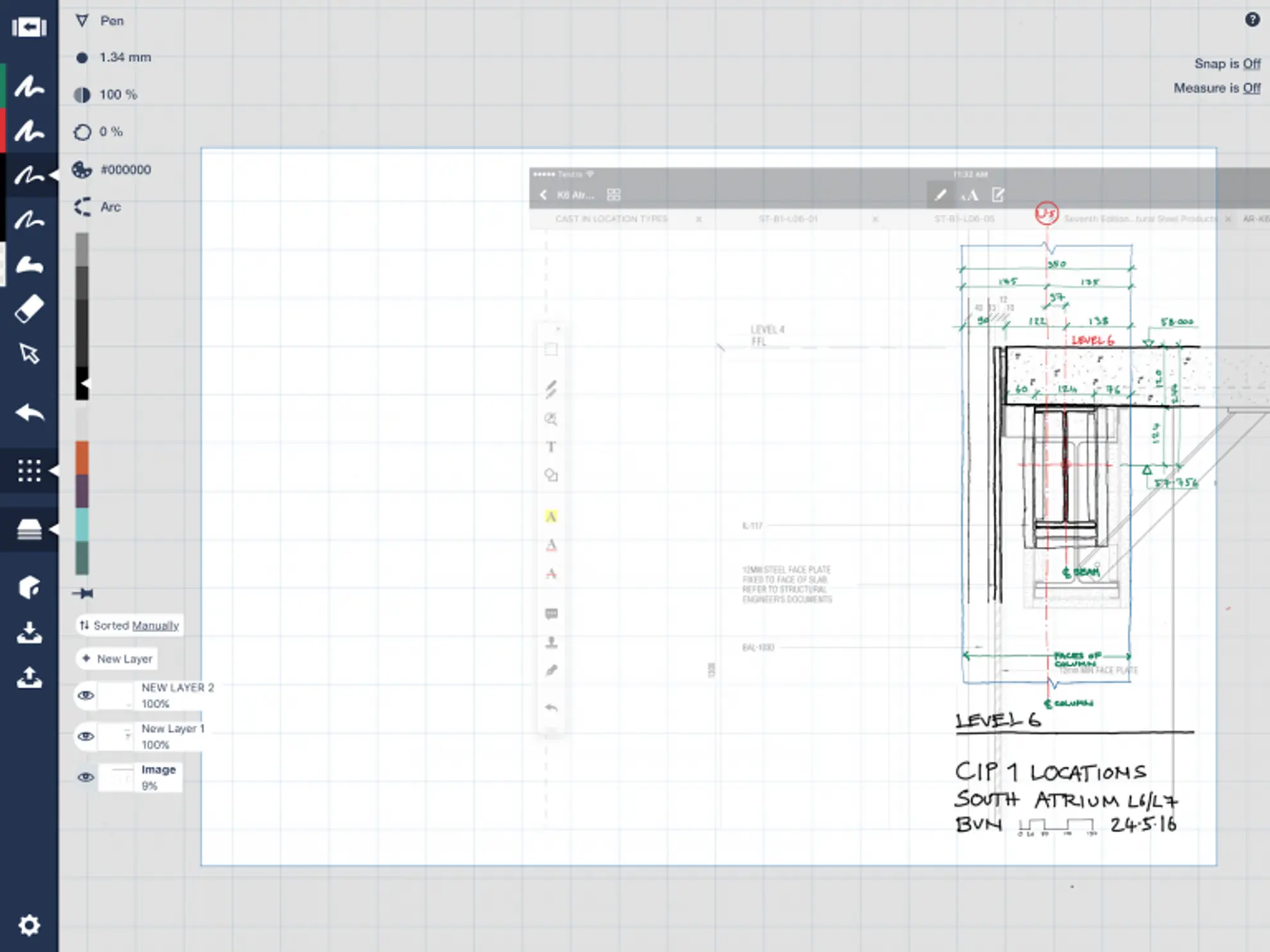Screen dimensions: 1270x952
Task: Toggle Snap is Off
Action: pos(1227,63)
